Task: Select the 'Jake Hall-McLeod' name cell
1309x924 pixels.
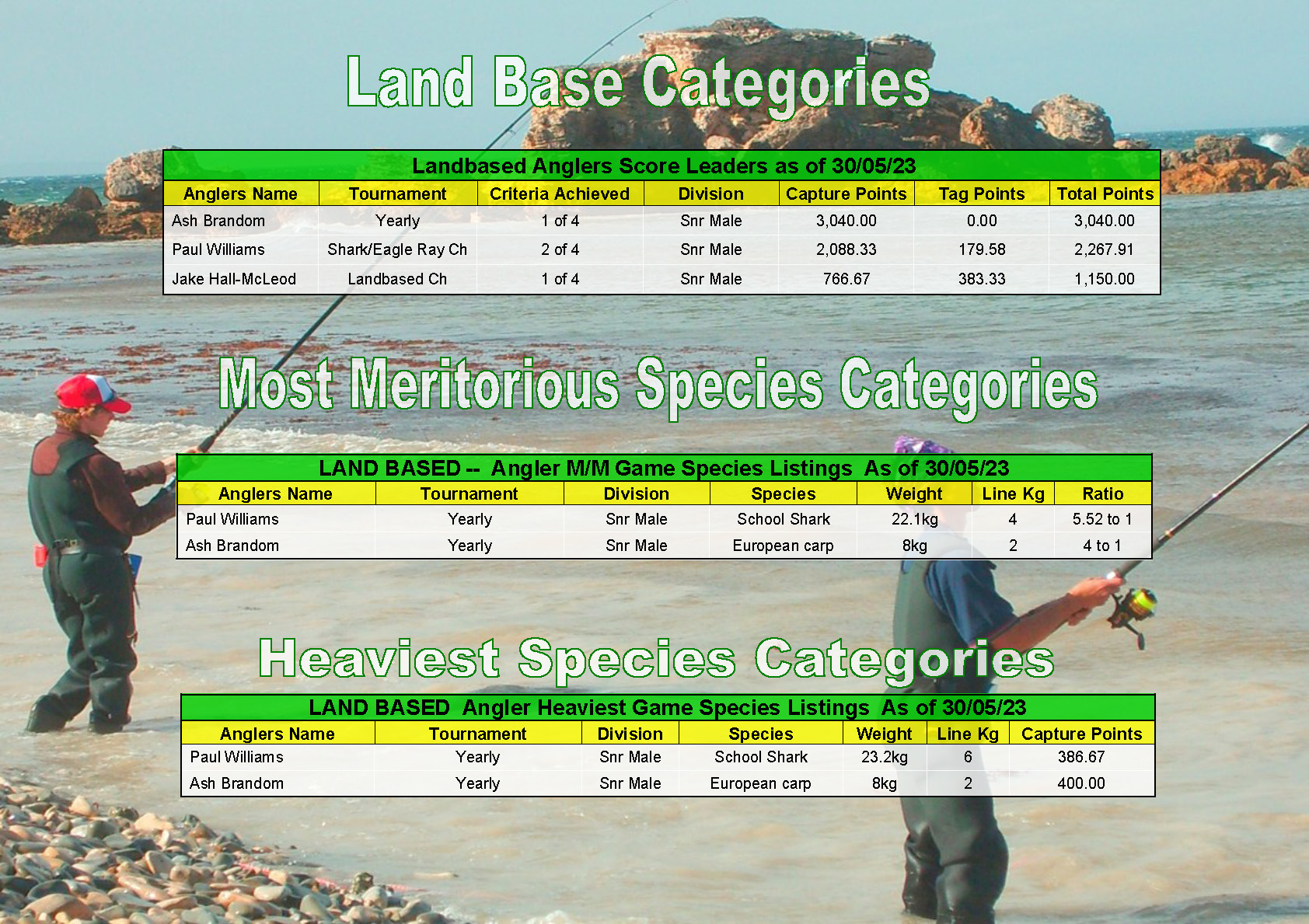Action: tap(234, 279)
